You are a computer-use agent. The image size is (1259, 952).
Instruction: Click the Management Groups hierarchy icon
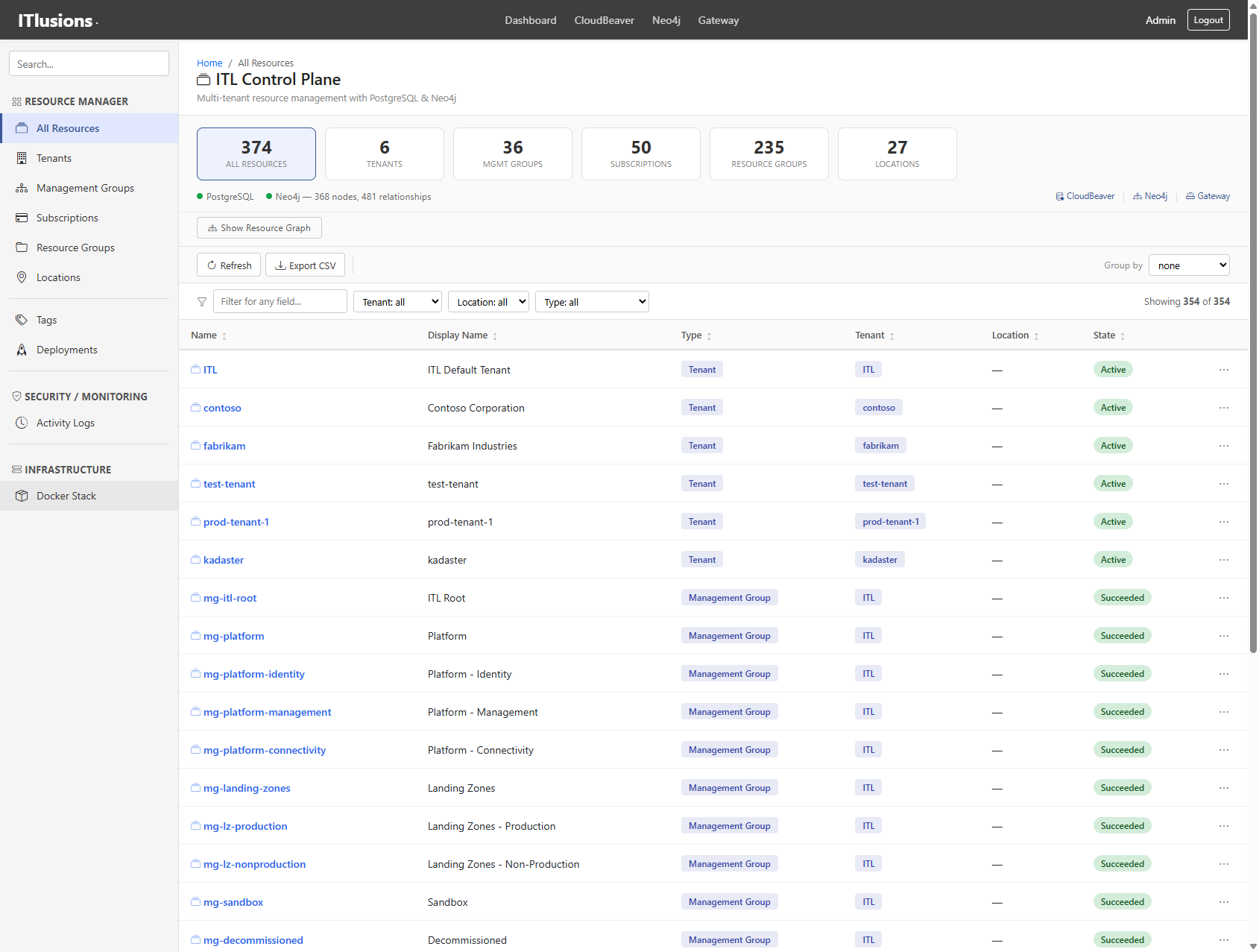tap(22, 188)
